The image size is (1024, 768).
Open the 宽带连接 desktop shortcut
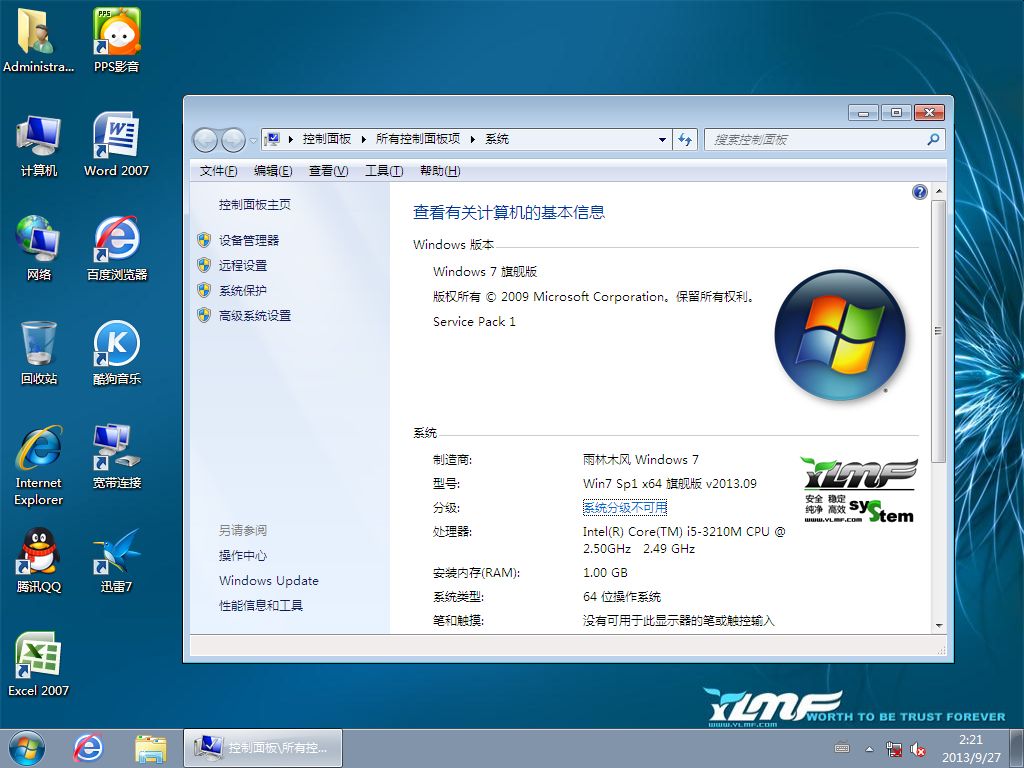116,457
